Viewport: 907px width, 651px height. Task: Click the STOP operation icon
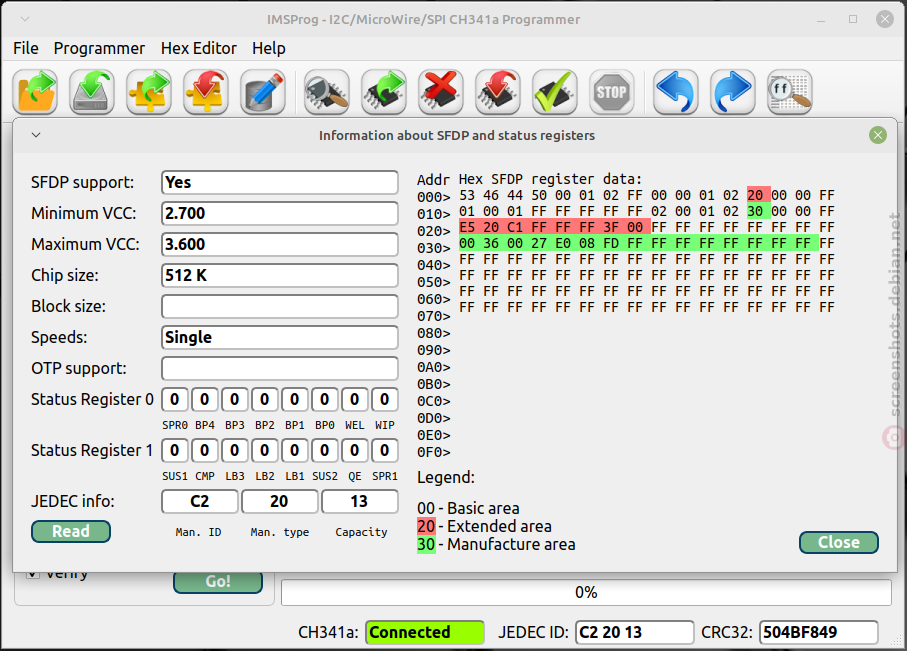coord(611,92)
